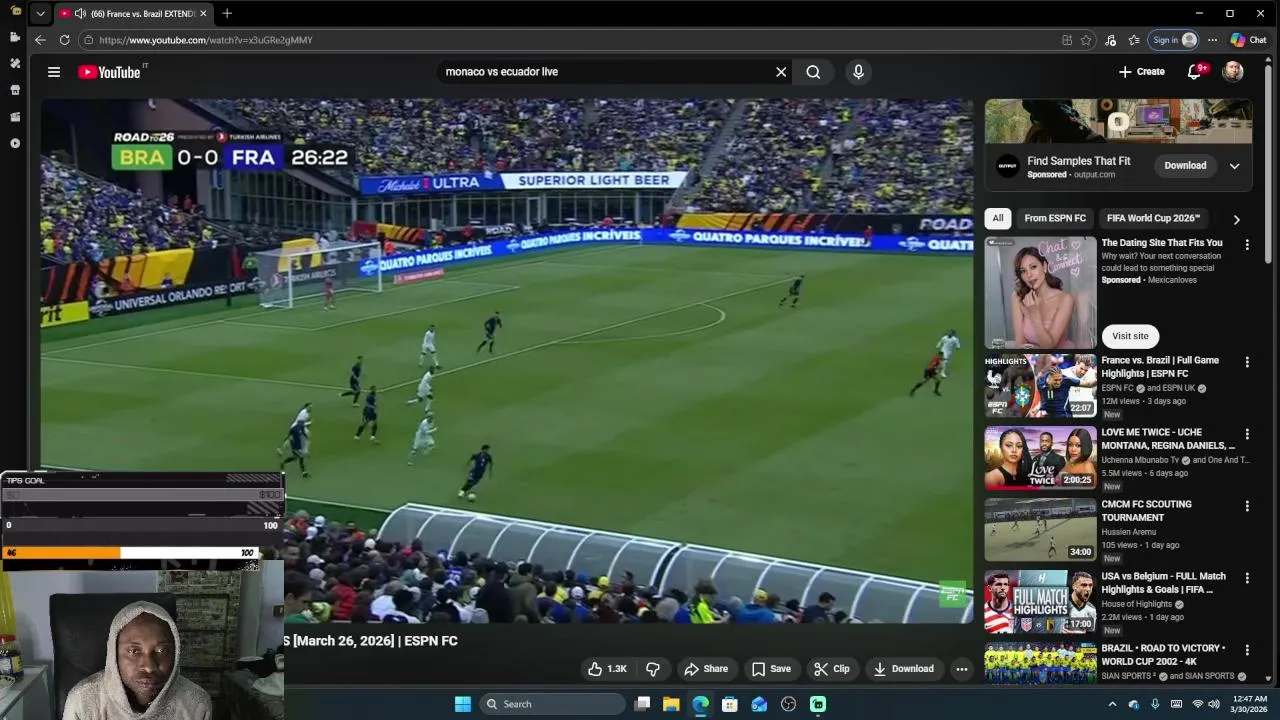Open the YouTube guide hamburger menu
The height and width of the screenshot is (720, 1280).
[54, 72]
